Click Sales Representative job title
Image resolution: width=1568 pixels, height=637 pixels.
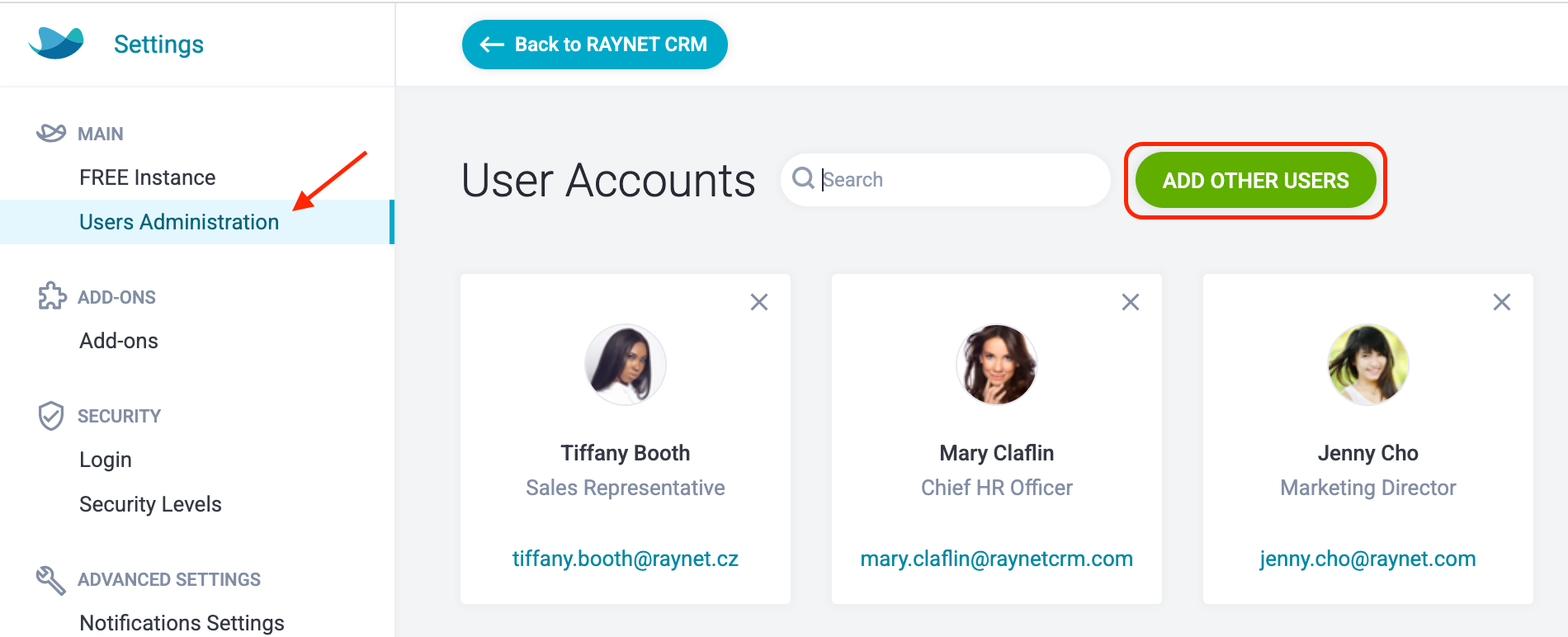(x=626, y=488)
